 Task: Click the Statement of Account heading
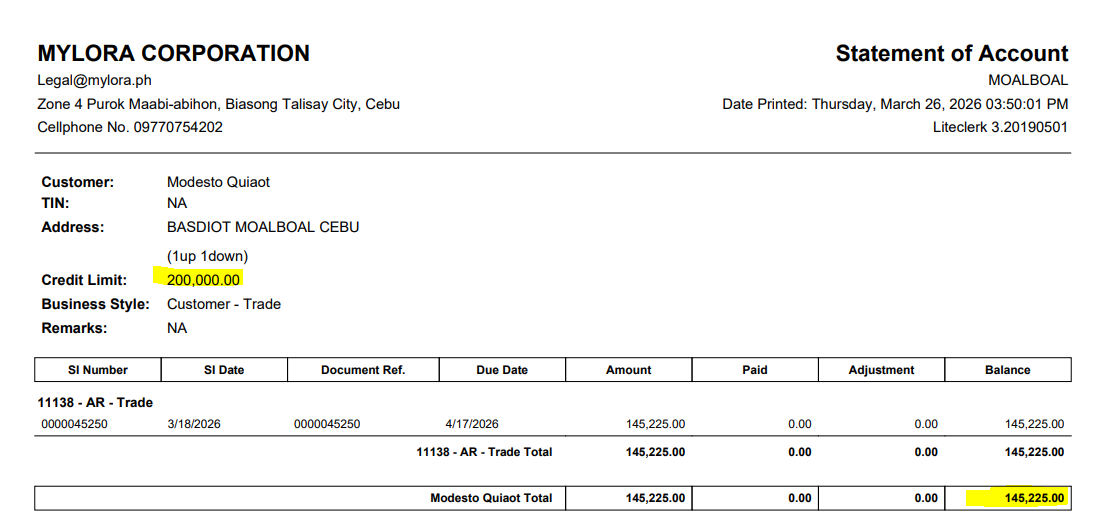pos(951,54)
